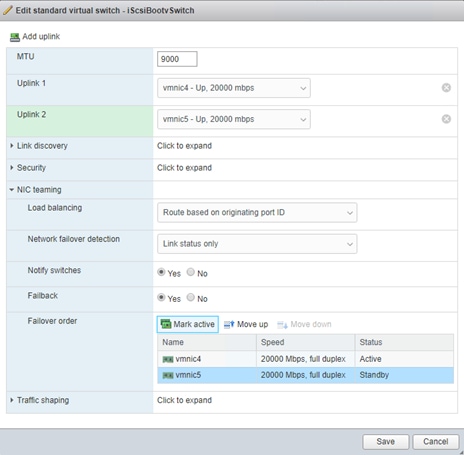Click 'Click to expand' beside Security
The height and width of the screenshot is (455, 464).
pyautogui.click(x=184, y=168)
